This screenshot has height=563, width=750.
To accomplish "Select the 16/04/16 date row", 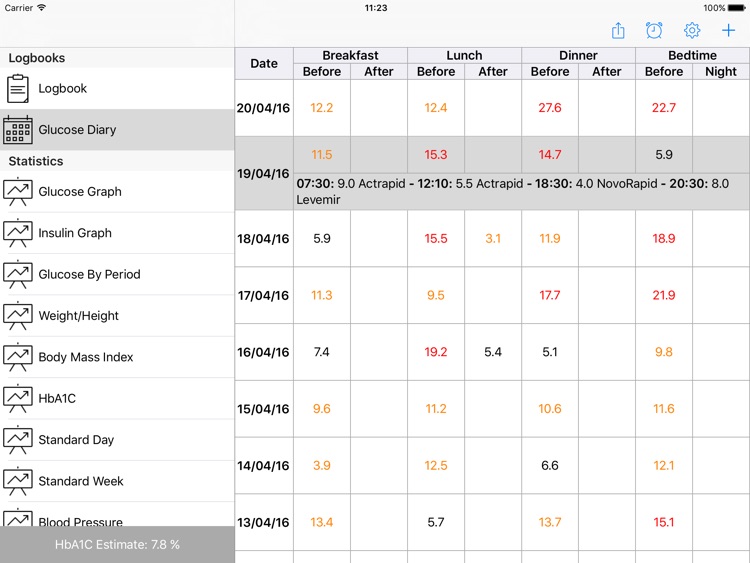I will tap(492, 352).
